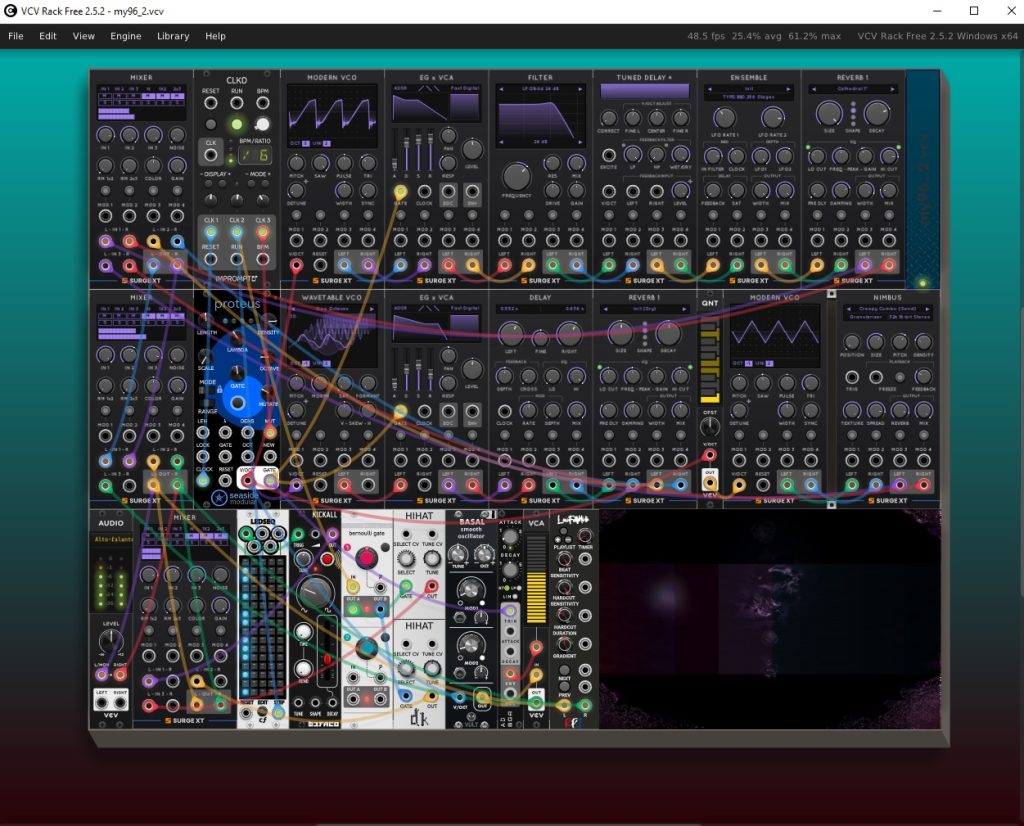This screenshot has width=1024, height=826.
Task: Click the white BPM button on CLKD
Action: 263,124
